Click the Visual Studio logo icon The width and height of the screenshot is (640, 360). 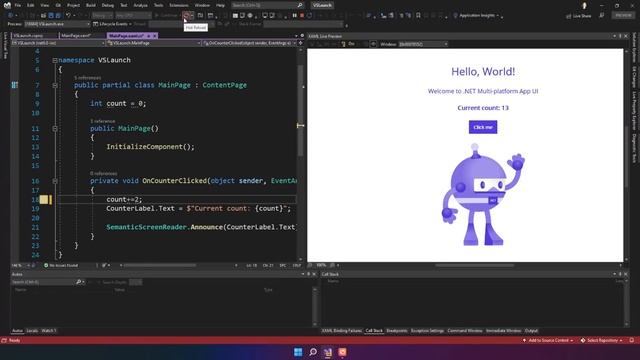point(7,5)
